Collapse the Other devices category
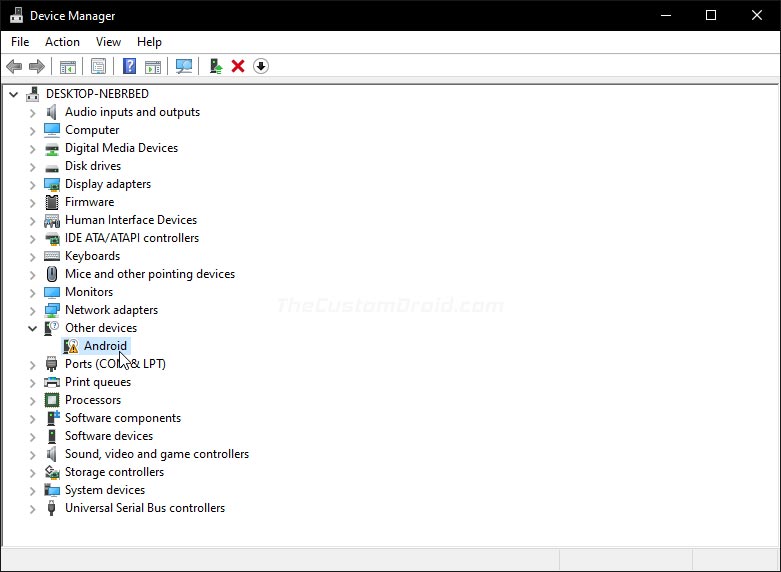Viewport: 781px width, 572px height. click(x=32, y=328)
